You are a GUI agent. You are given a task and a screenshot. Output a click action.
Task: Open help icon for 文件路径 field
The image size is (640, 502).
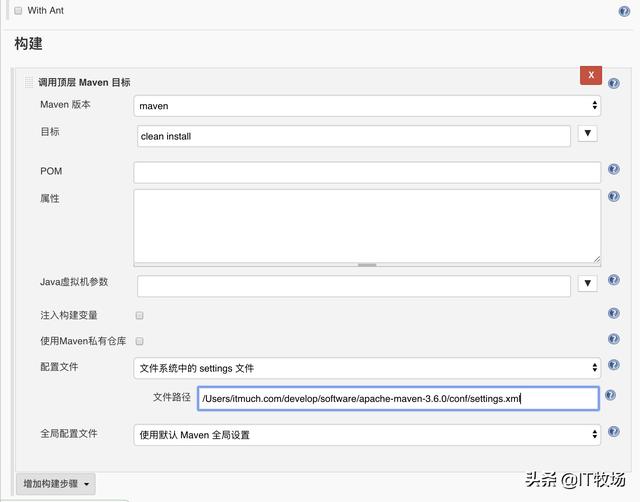(610, 395)
